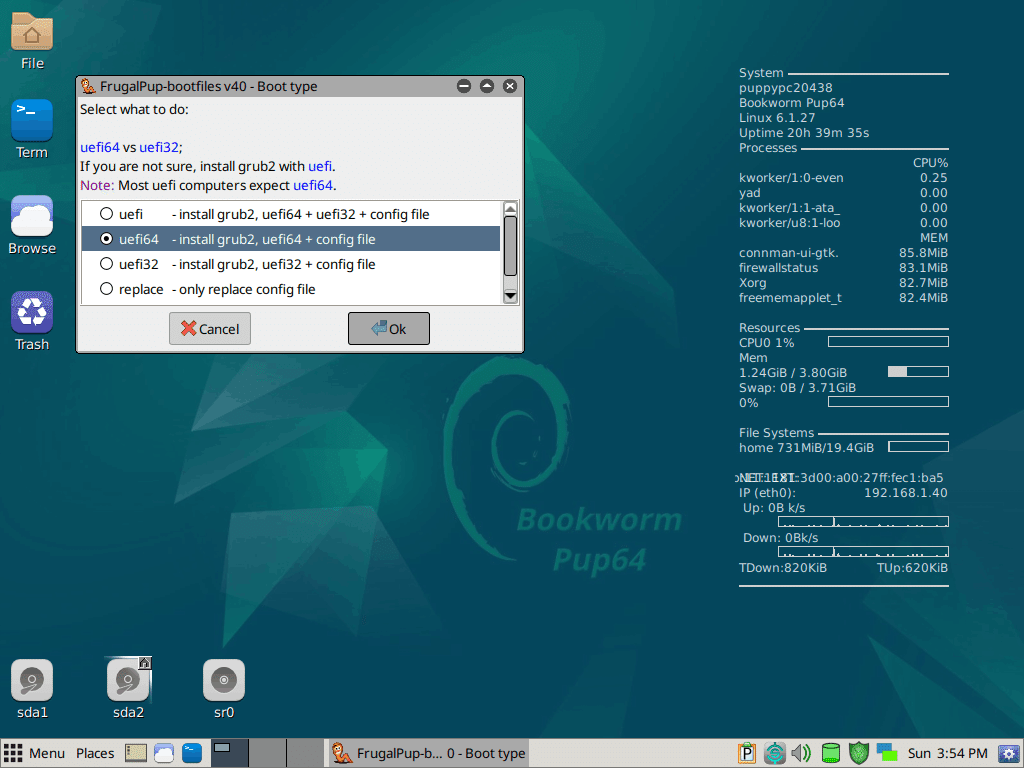The width and height of the screenshot is (1024, 768).
Task: Click the Cancel button
Action: (x=210, y=328)
